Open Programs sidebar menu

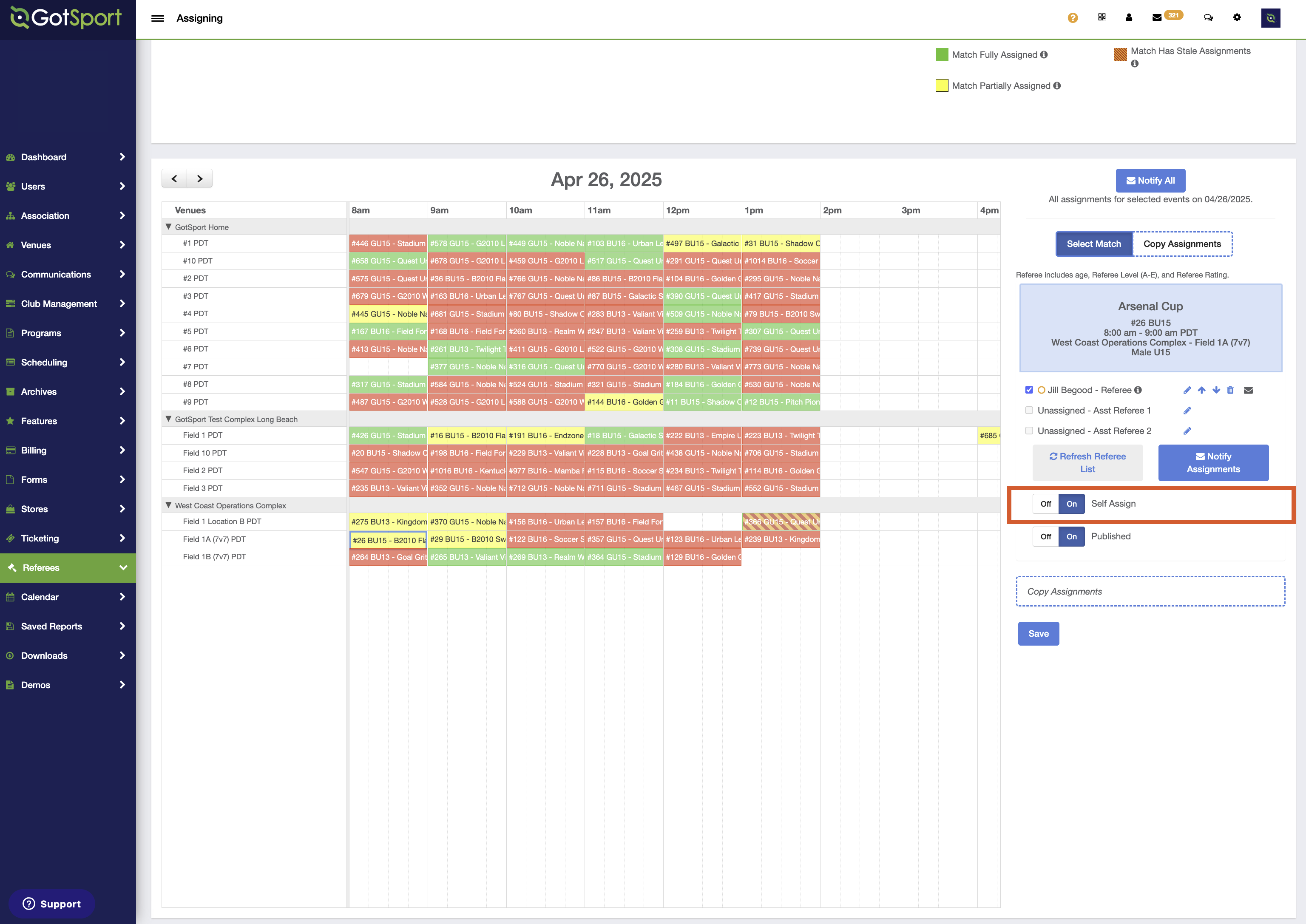[68, 333]
